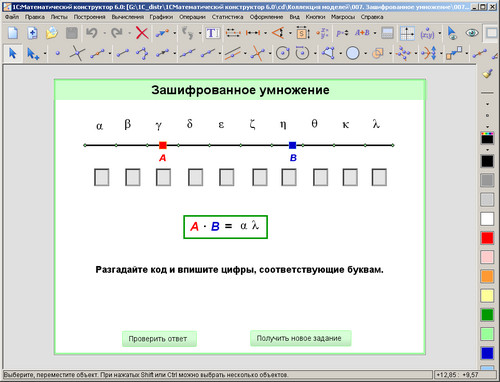
Task: Click the new blank document icon
Action: (13, 33)
